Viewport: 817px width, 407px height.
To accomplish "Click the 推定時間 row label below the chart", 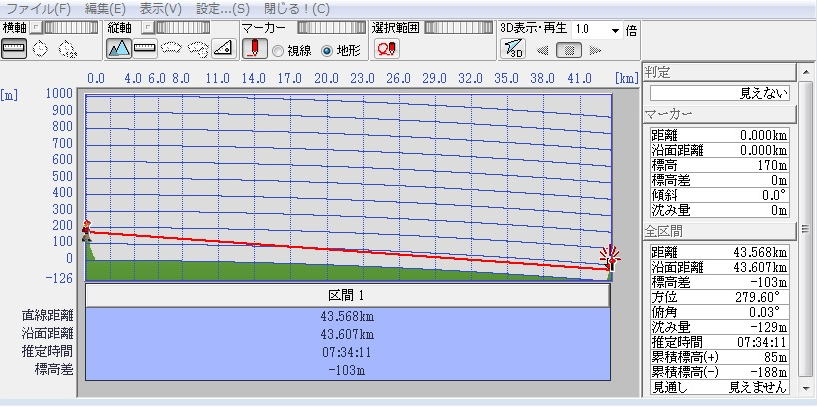I will click(47, 351).
